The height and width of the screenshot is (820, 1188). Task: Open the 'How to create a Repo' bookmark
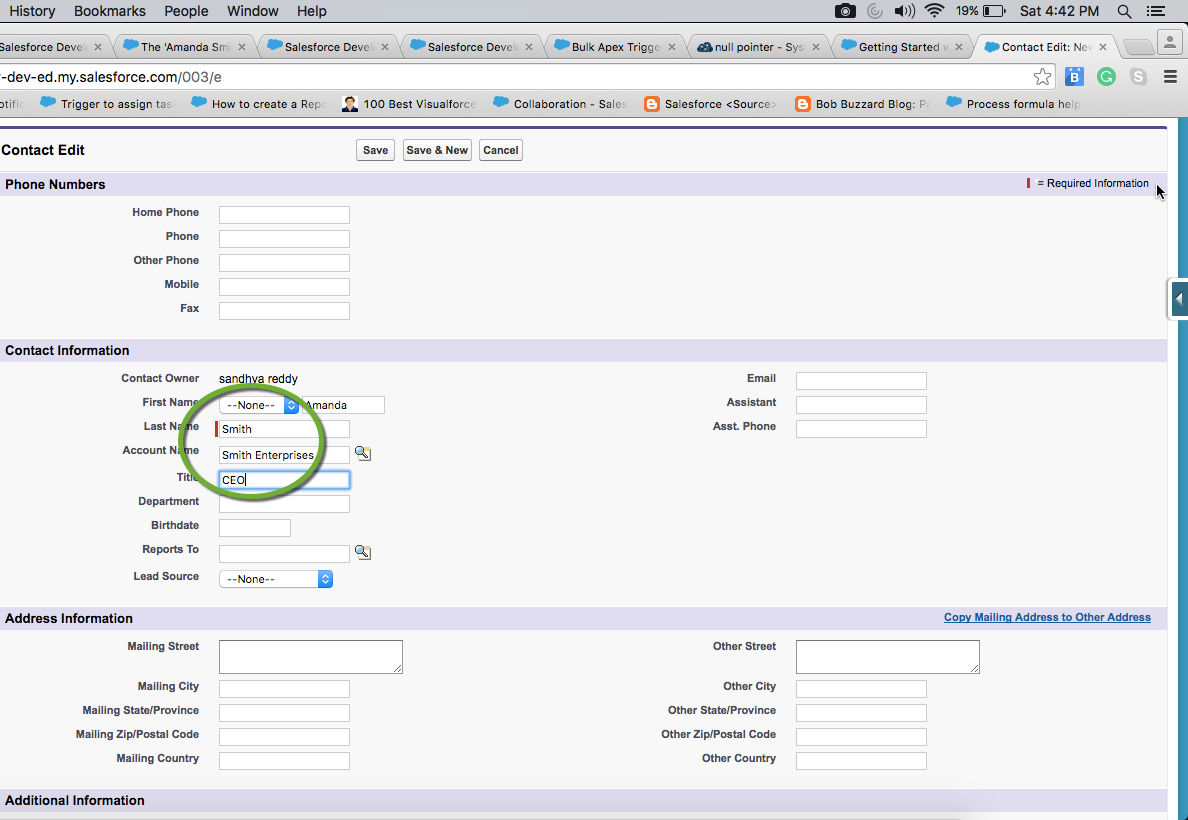point(258,104)
